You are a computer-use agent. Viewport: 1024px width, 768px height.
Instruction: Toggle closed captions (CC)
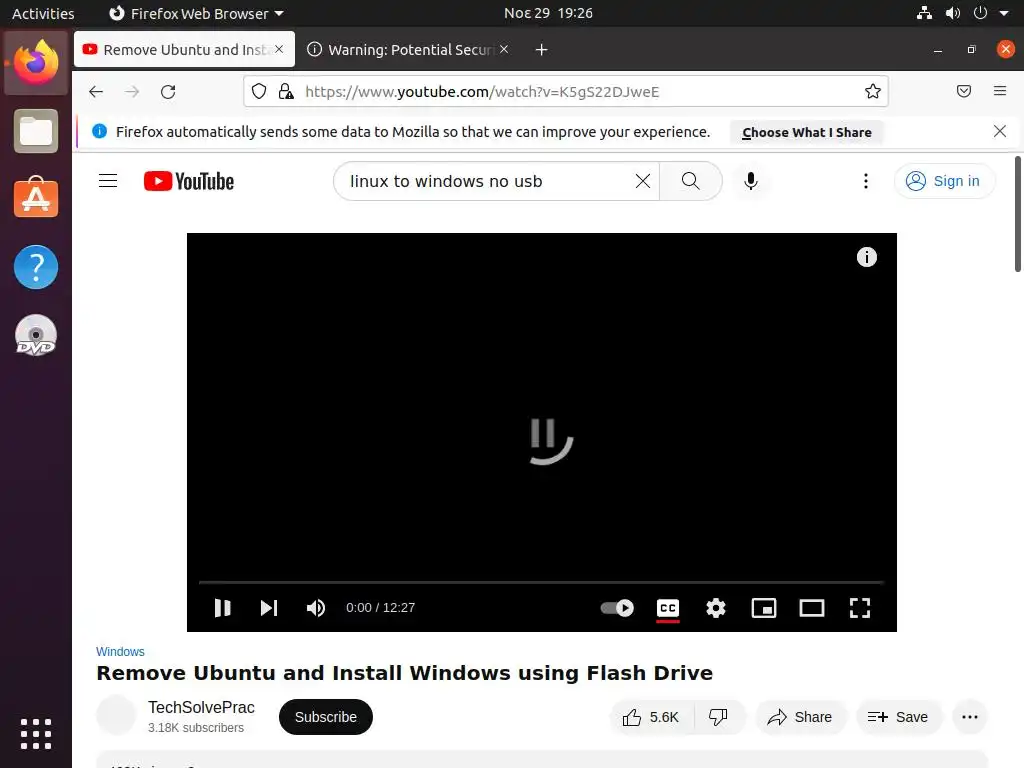pyautogui.click(x=667, y=608)
